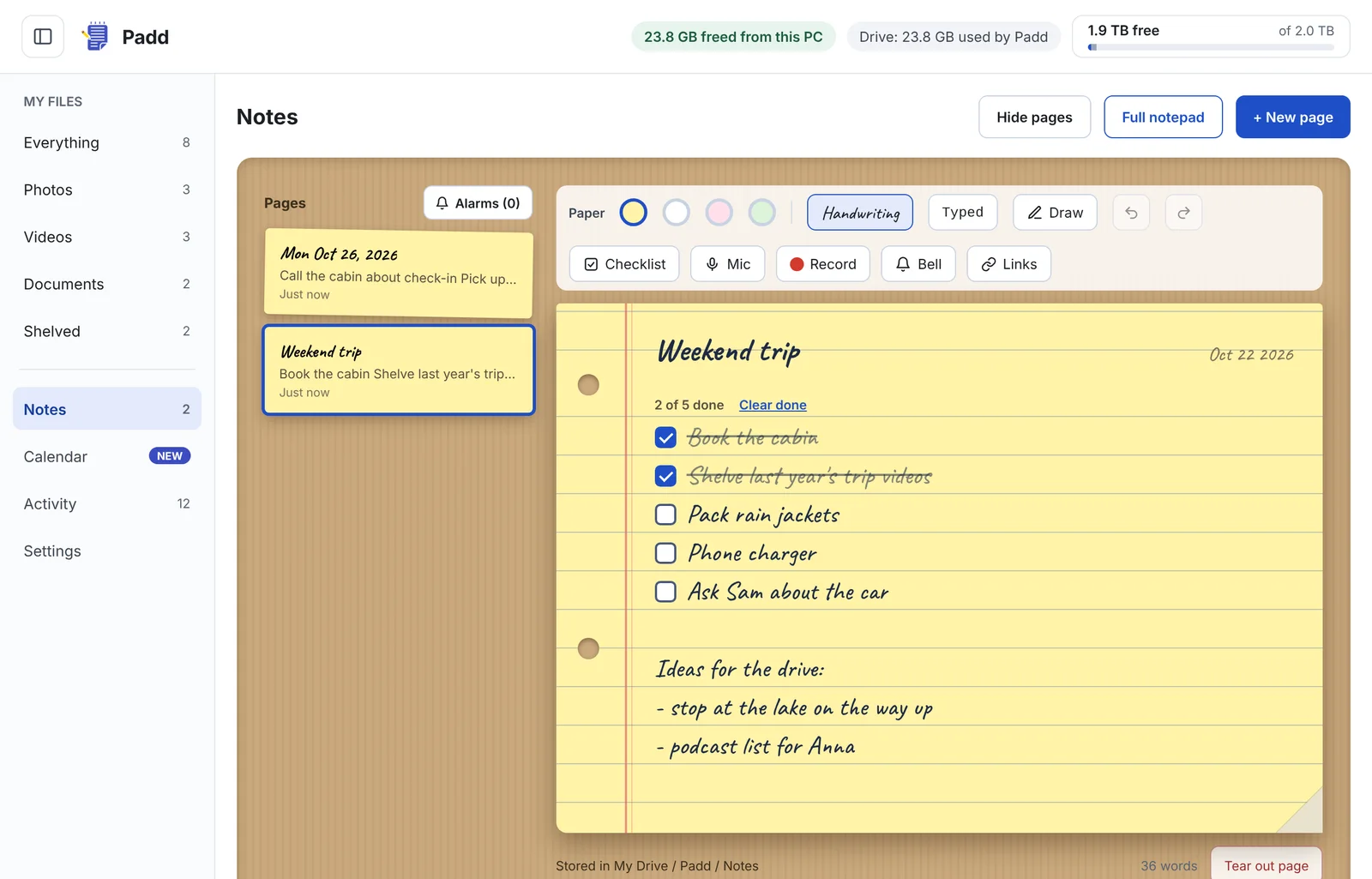Set a Bell reminder

[x=918, y=264]
